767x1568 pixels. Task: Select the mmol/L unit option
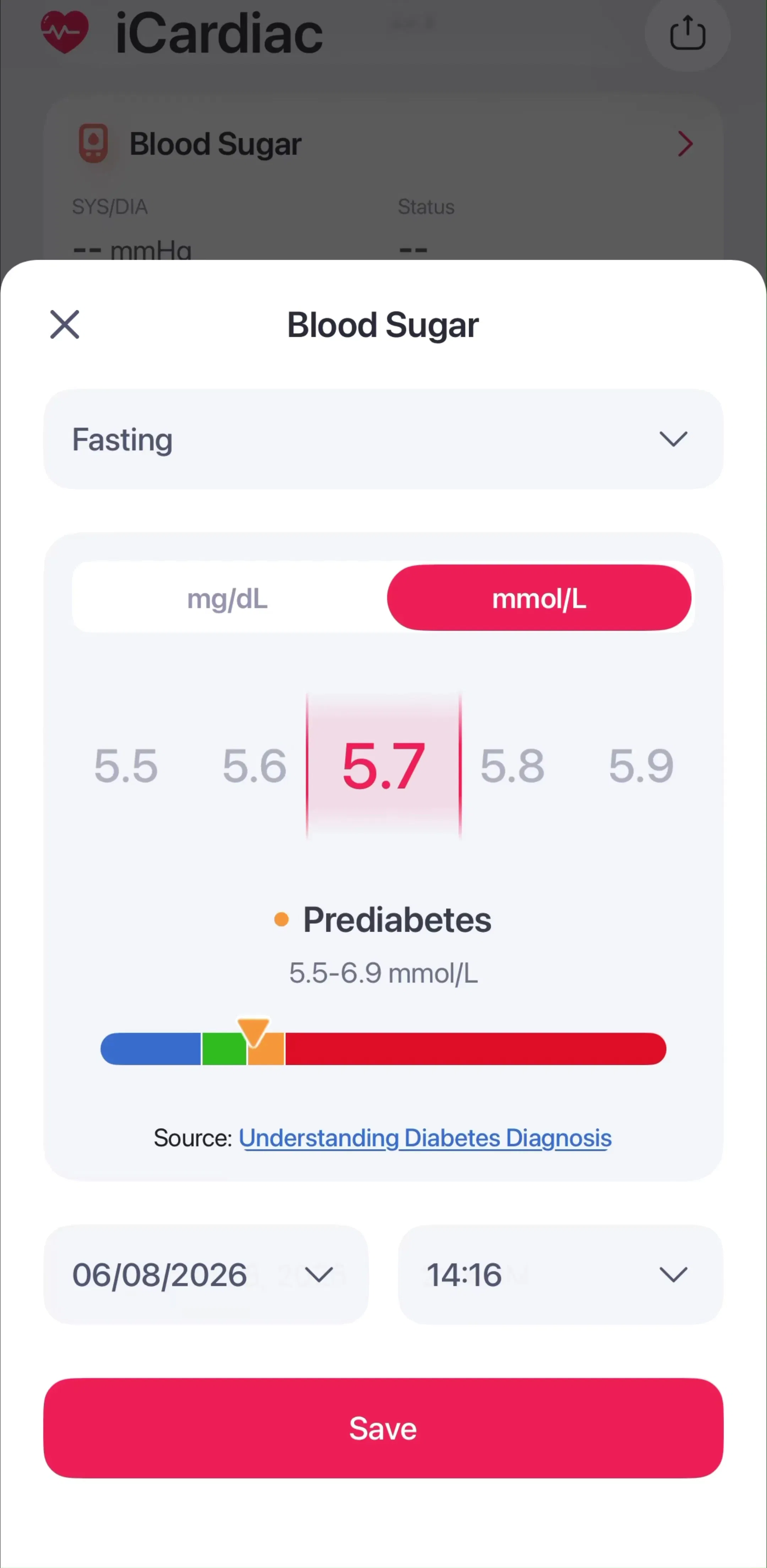(x=539, y=598)
